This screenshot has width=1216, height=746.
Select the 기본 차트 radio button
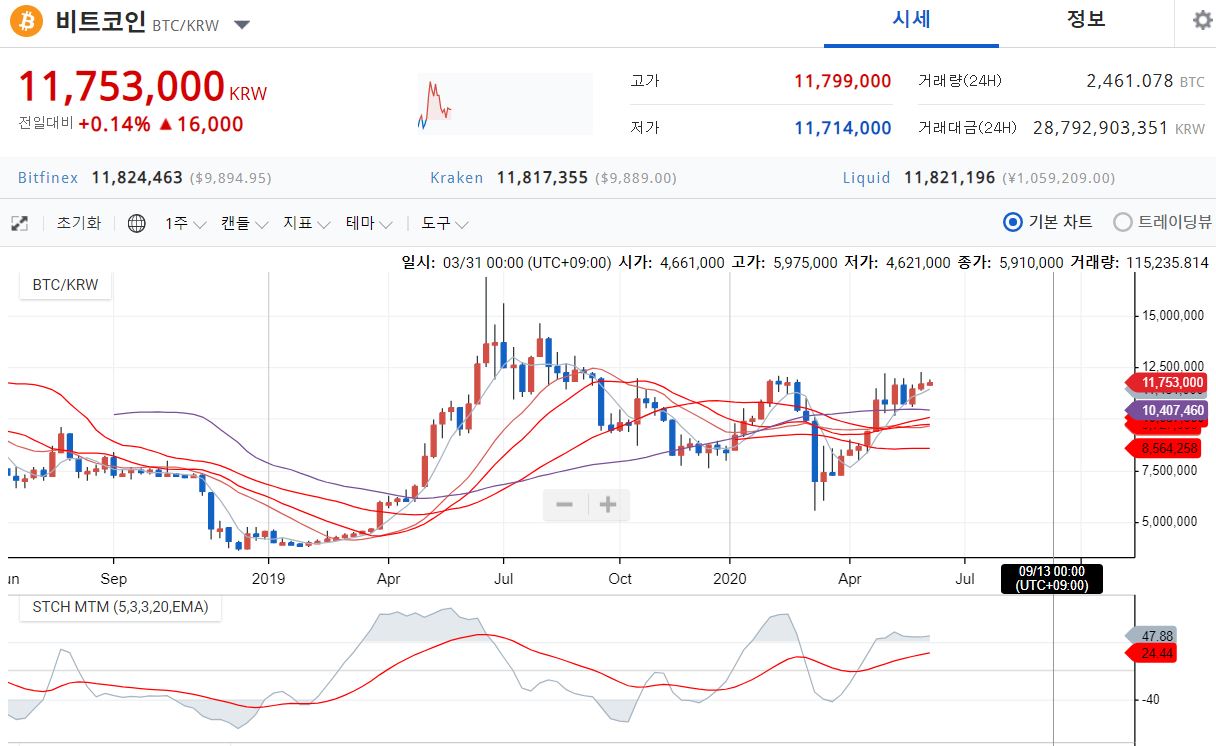click(x=1013, y=223)
